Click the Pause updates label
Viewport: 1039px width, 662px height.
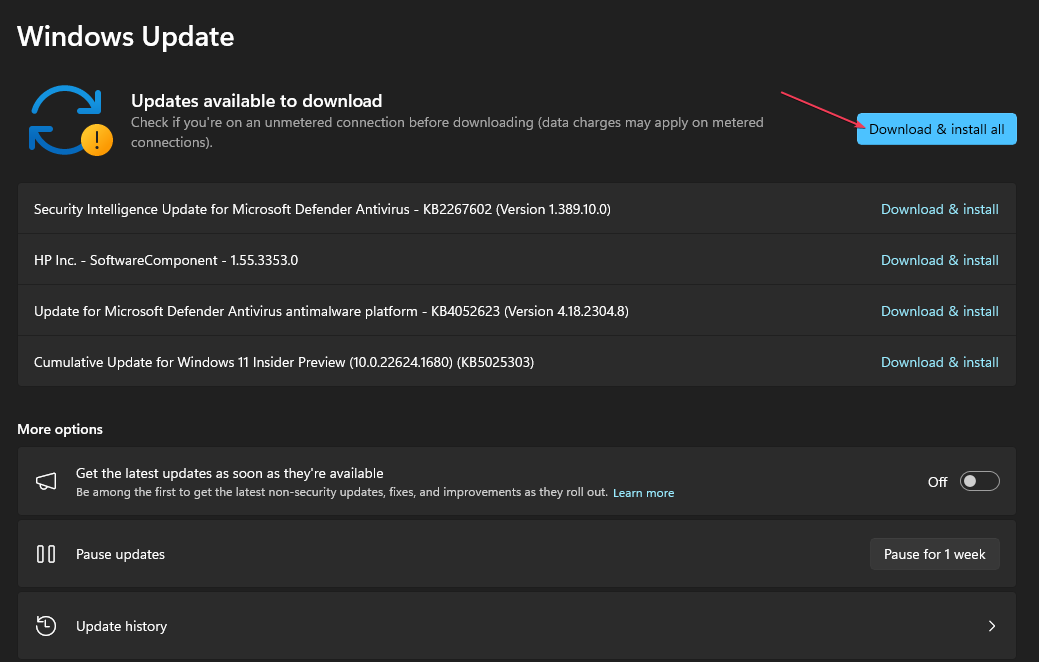(x=121, y=555)
